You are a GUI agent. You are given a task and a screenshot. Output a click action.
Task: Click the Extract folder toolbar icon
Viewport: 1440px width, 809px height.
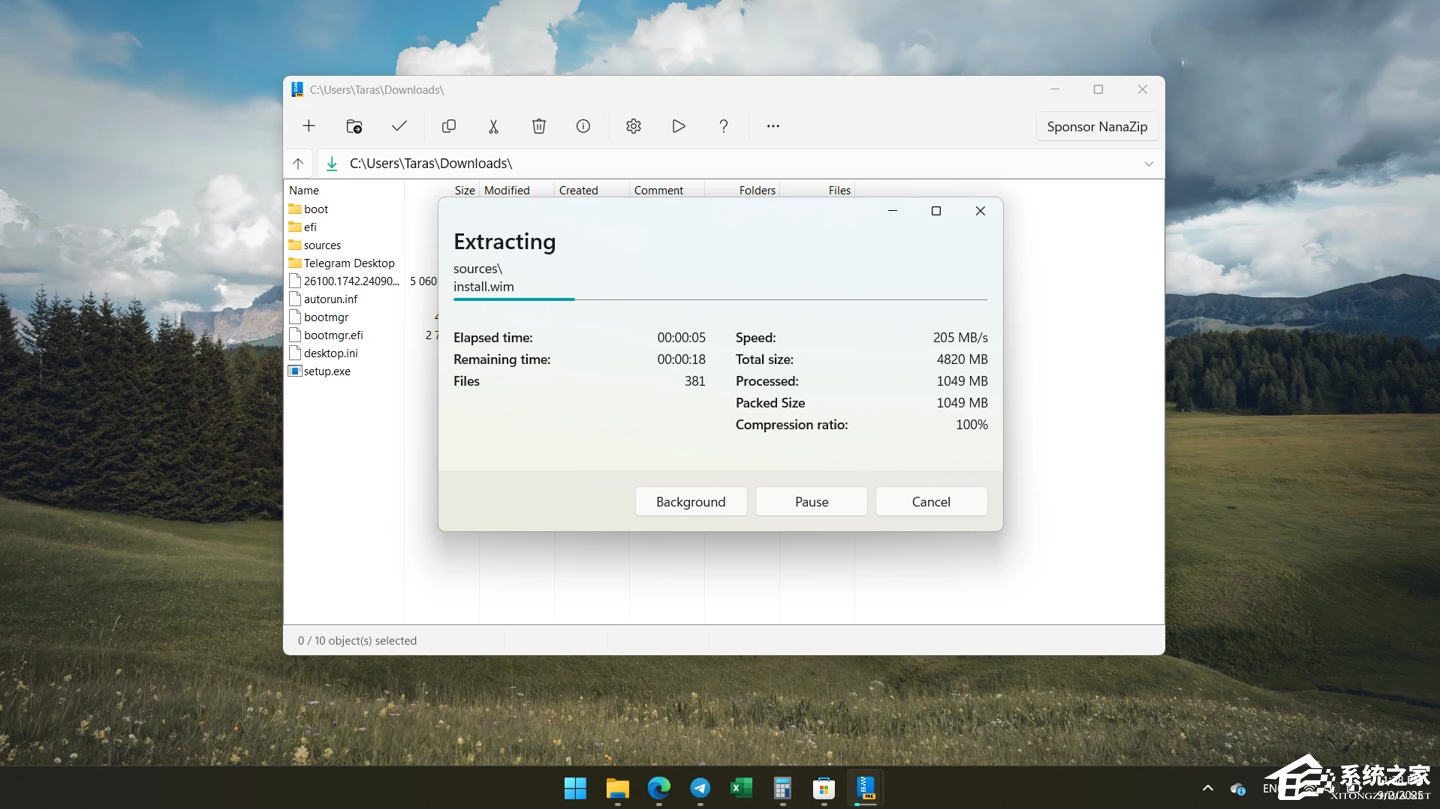354,126
